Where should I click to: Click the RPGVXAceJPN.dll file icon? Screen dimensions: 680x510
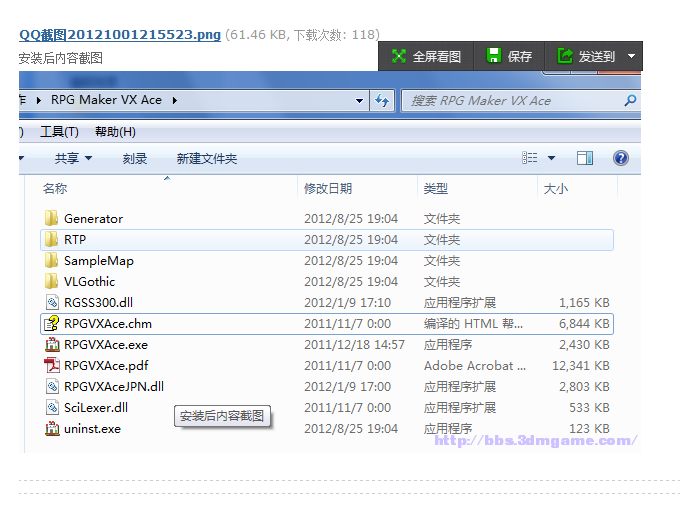(x=52, y=386)
